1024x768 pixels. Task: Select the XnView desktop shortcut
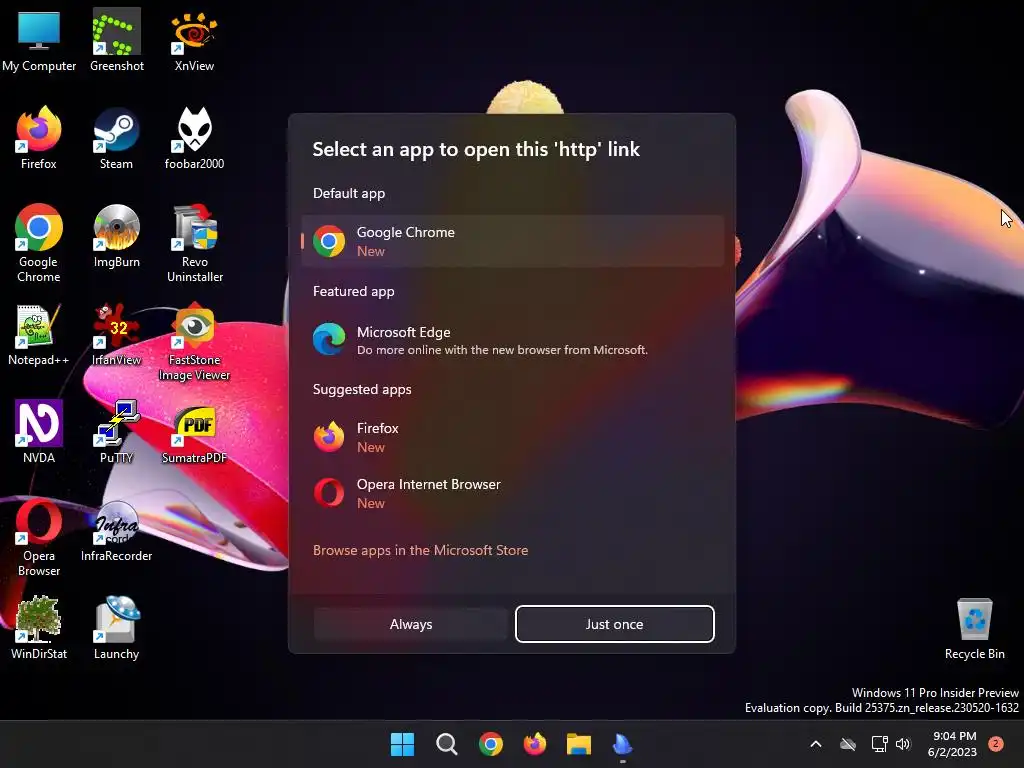[x=194, y=40]
